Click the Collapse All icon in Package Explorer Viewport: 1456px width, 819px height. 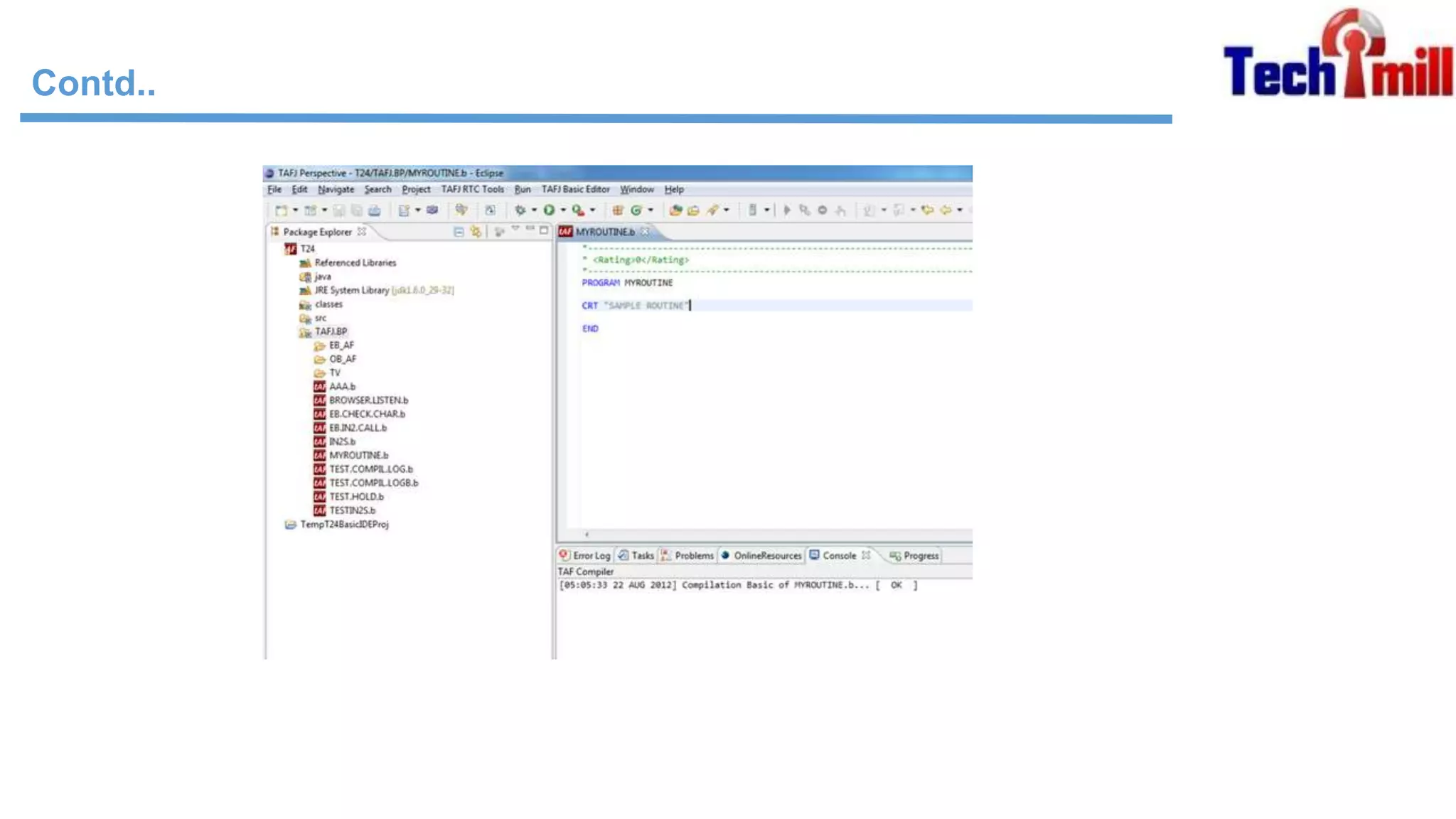click(459, 232)
